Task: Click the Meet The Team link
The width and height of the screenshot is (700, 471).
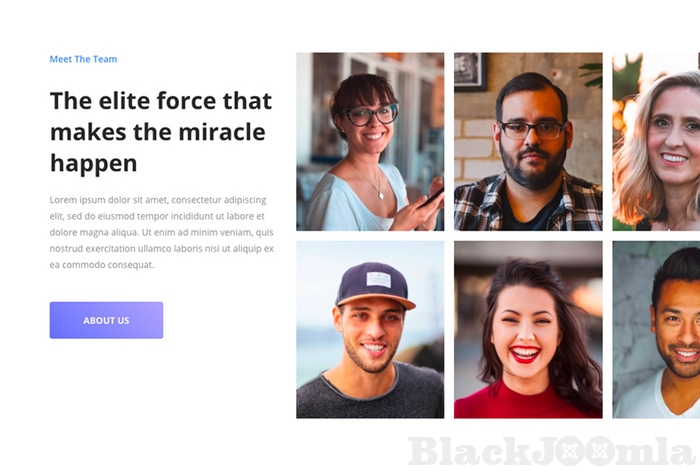Action: click(83, 59)
